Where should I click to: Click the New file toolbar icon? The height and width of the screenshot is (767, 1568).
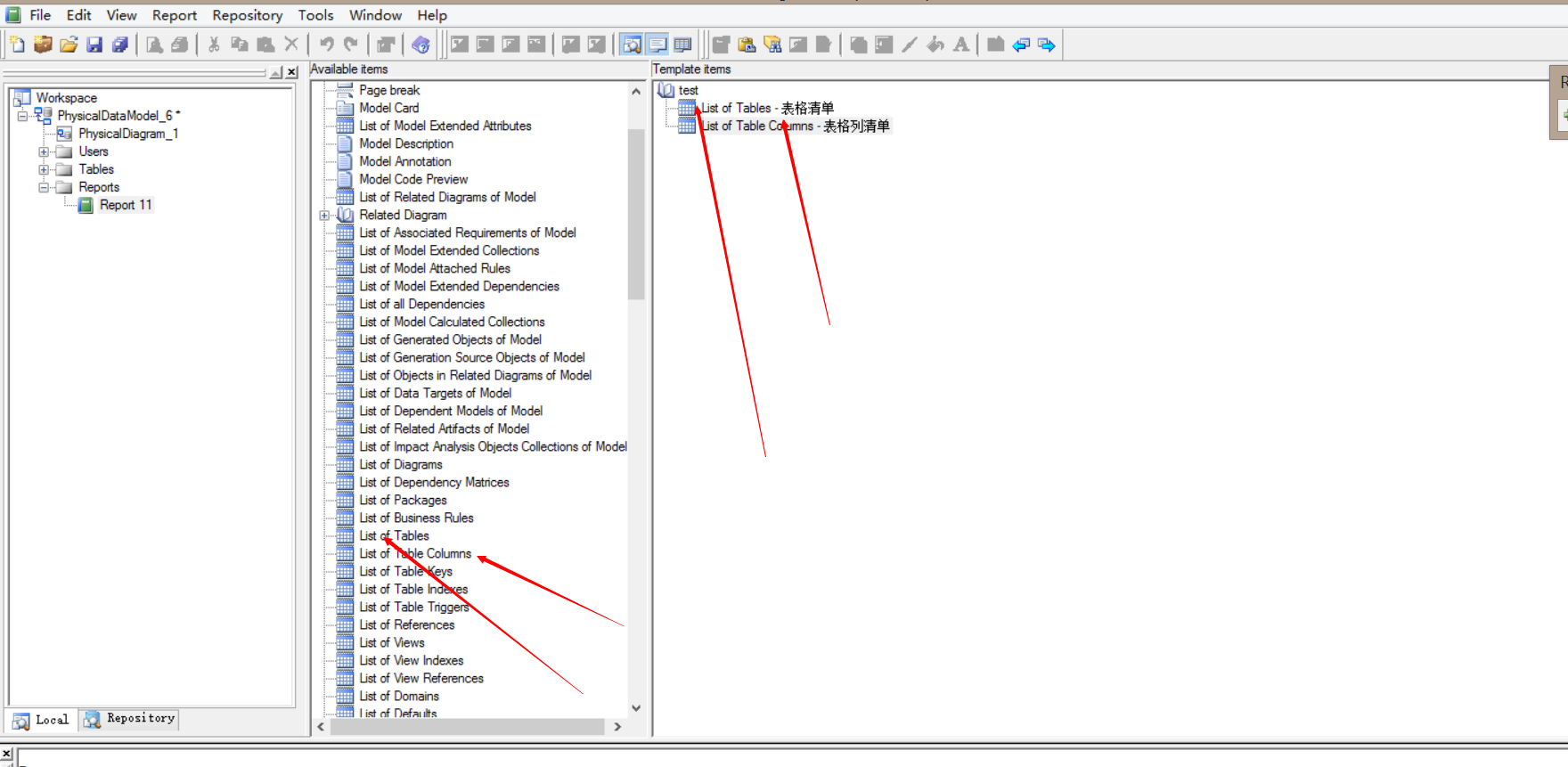click(17, 45)
